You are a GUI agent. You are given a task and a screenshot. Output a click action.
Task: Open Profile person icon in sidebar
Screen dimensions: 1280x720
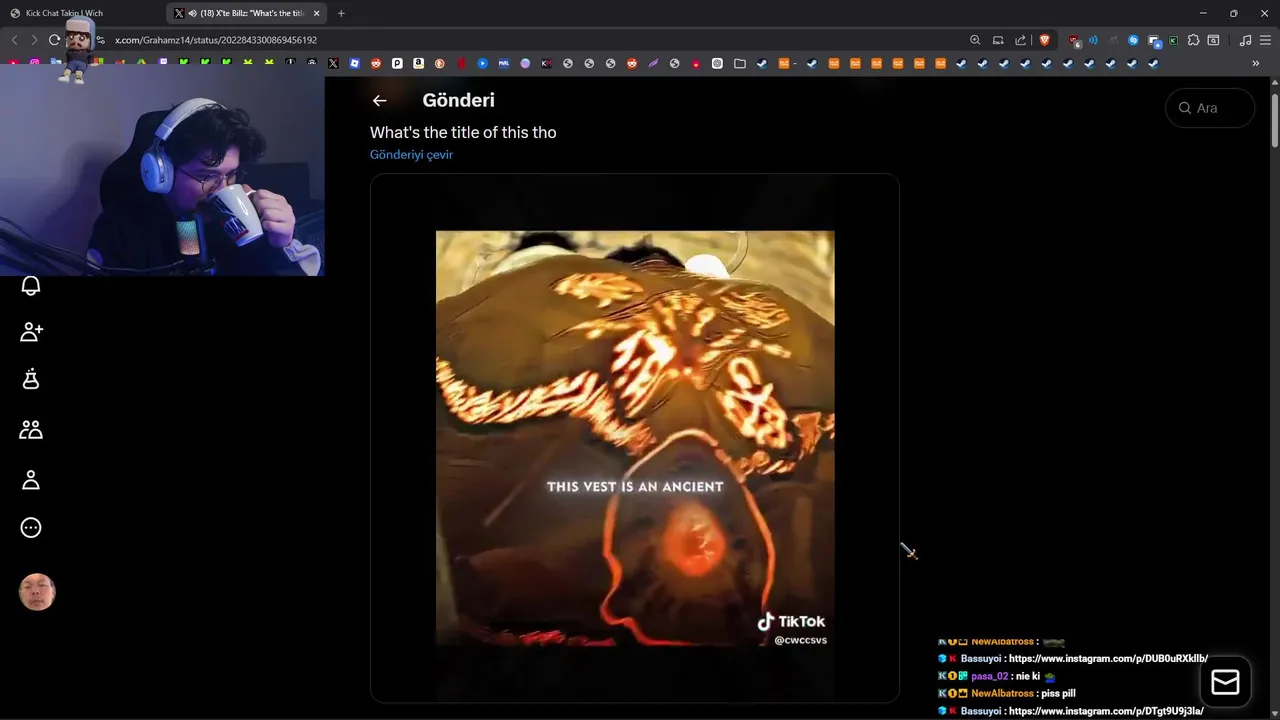tap(31, 480)
